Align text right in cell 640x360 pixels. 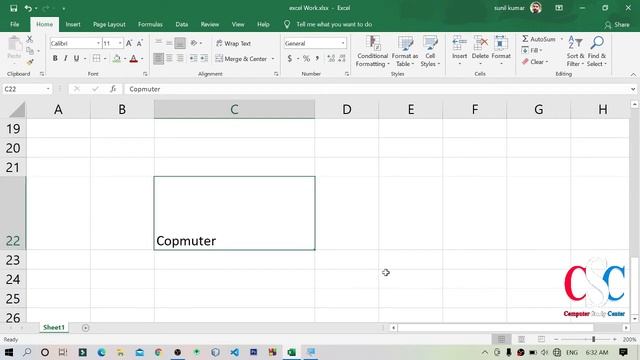click(180, 58)
